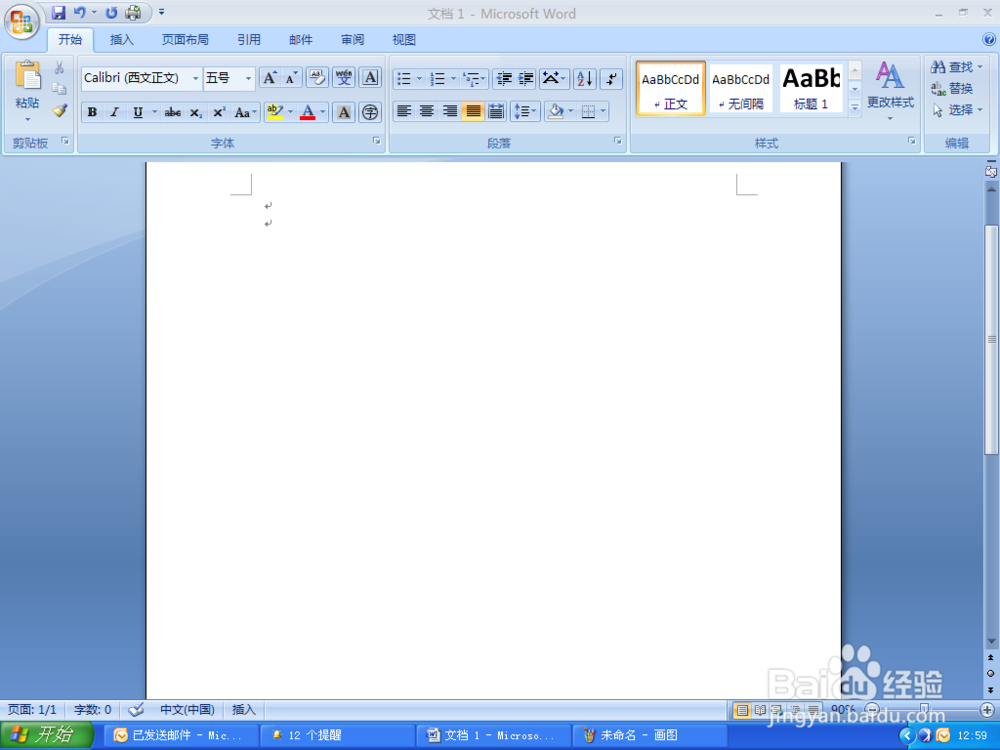Enable center paragraph alignment

tap(426, 112)
